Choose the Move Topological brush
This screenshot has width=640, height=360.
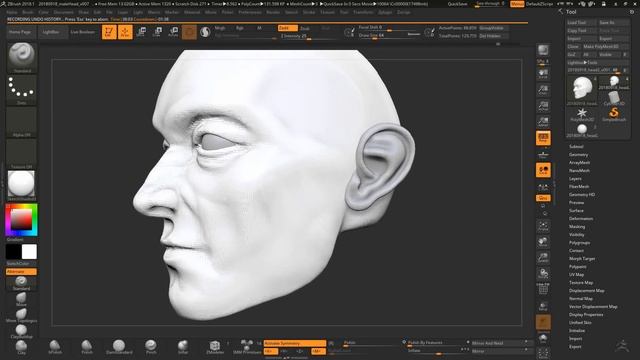click(21, 315)
